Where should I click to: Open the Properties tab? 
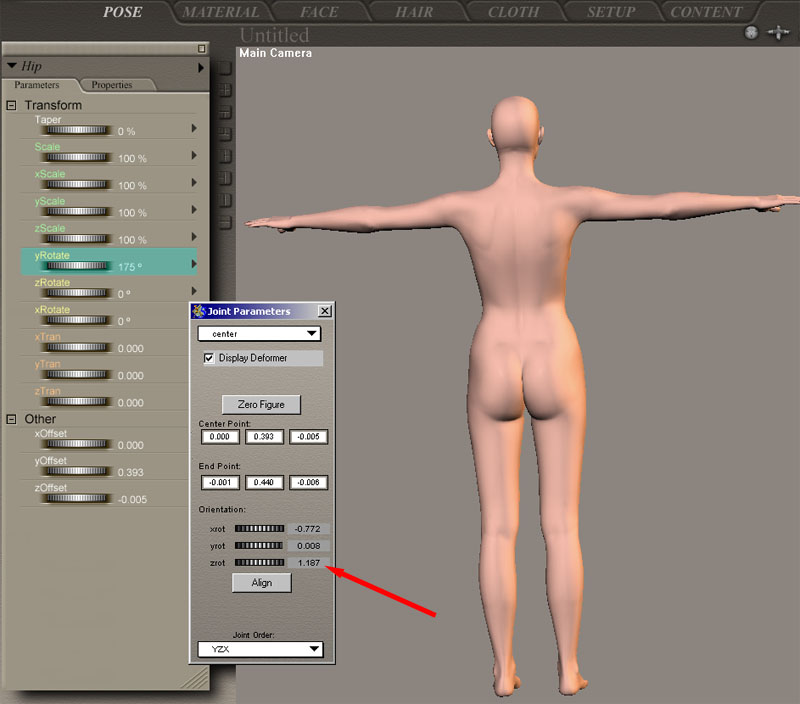click(x=112, y=85)
